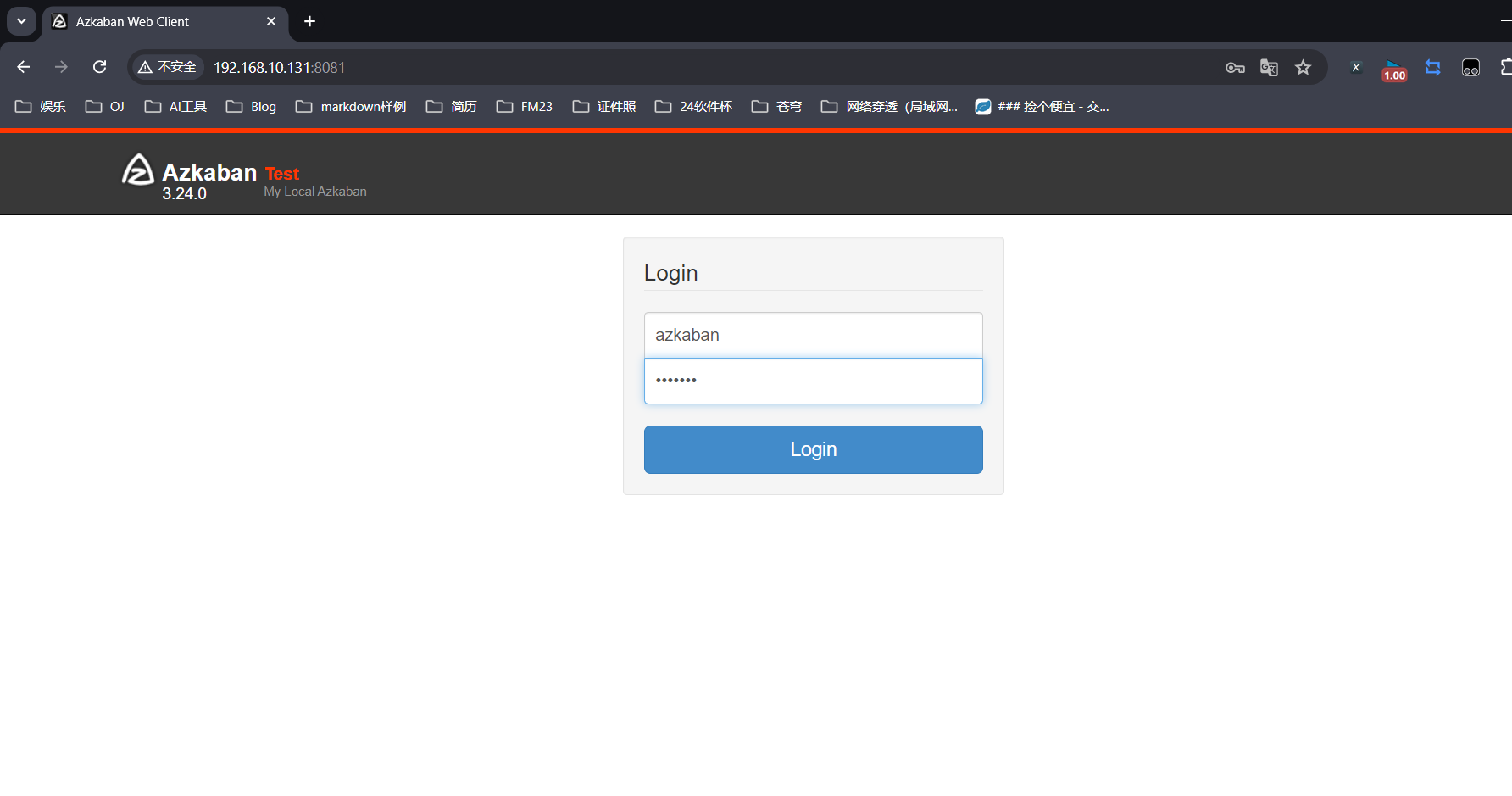Open the 网络穿透 bookmark folder

tap(889, 106)
